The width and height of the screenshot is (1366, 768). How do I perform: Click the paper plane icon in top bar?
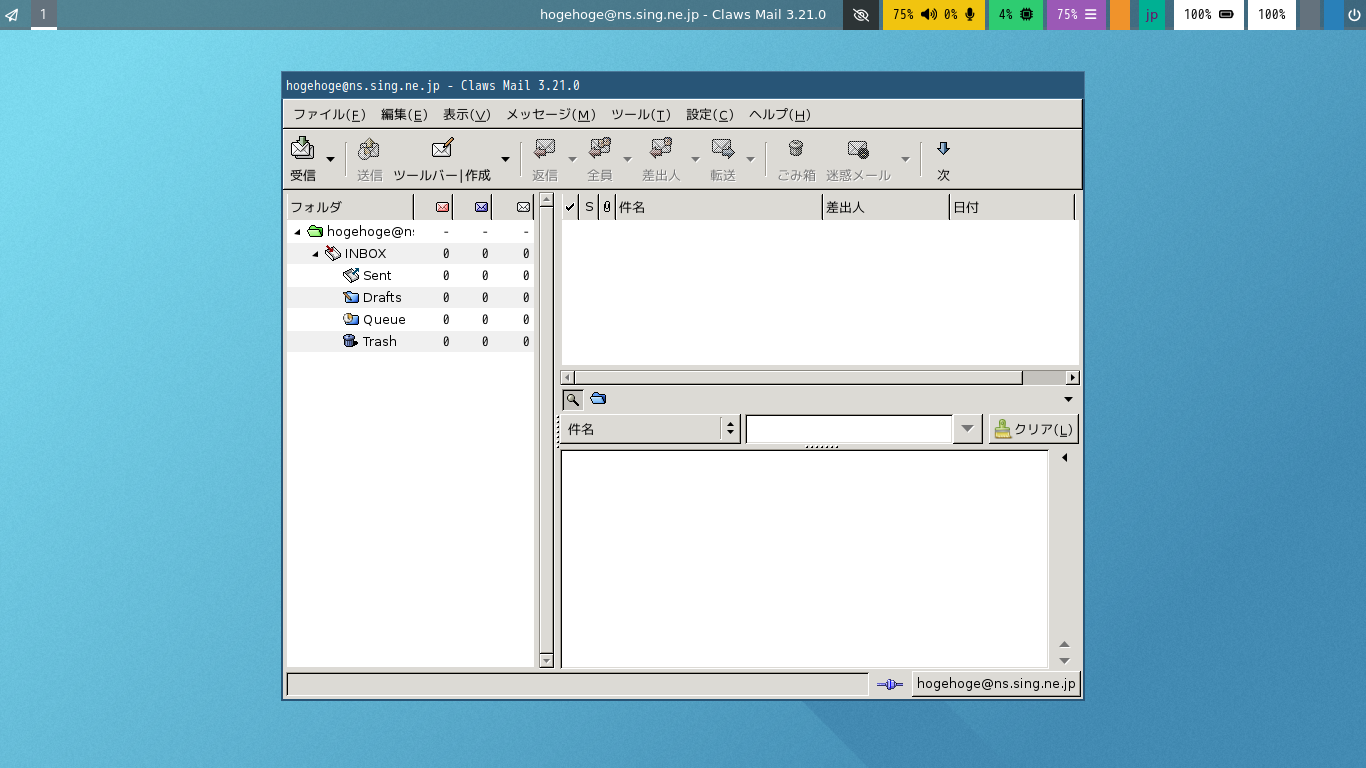click(x=12, y=15)
